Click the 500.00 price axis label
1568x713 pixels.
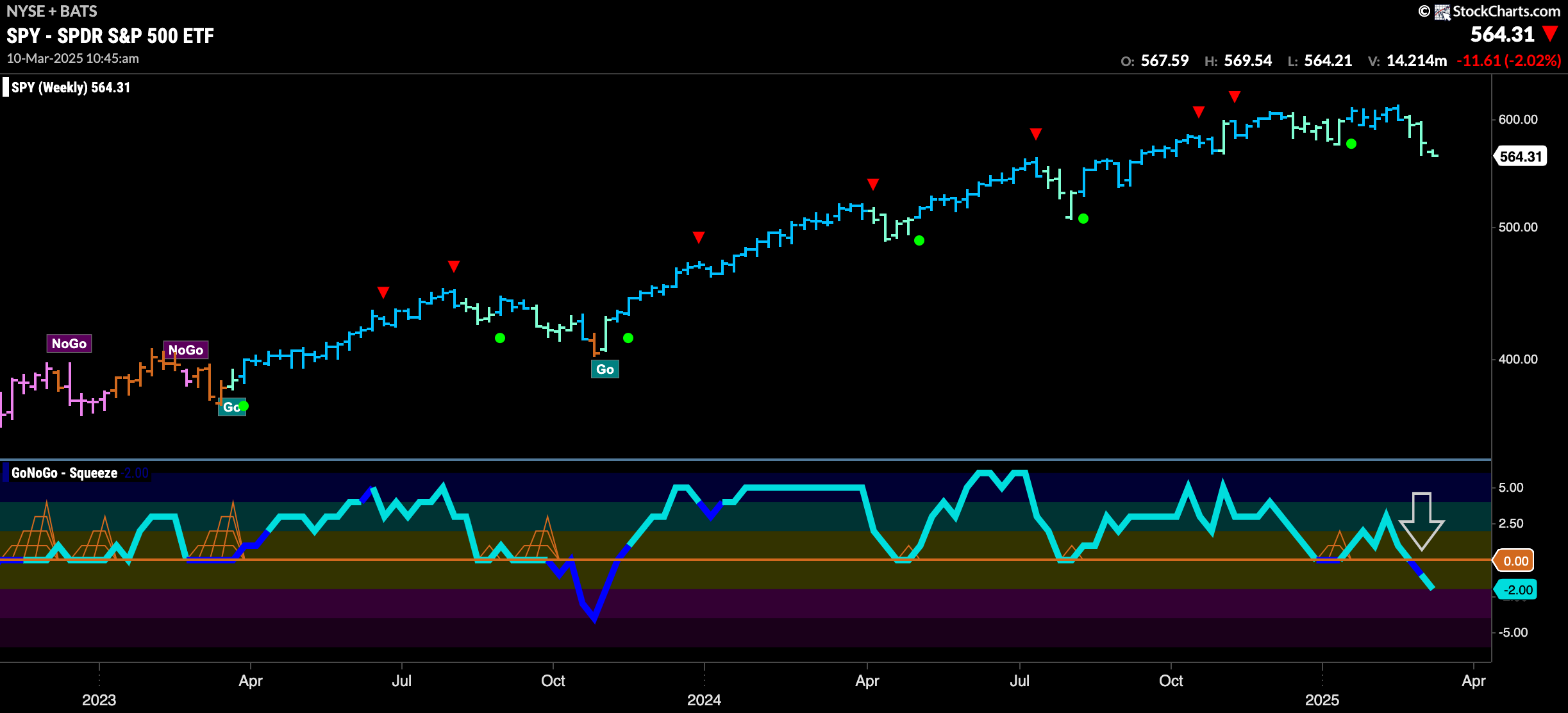1518,227
